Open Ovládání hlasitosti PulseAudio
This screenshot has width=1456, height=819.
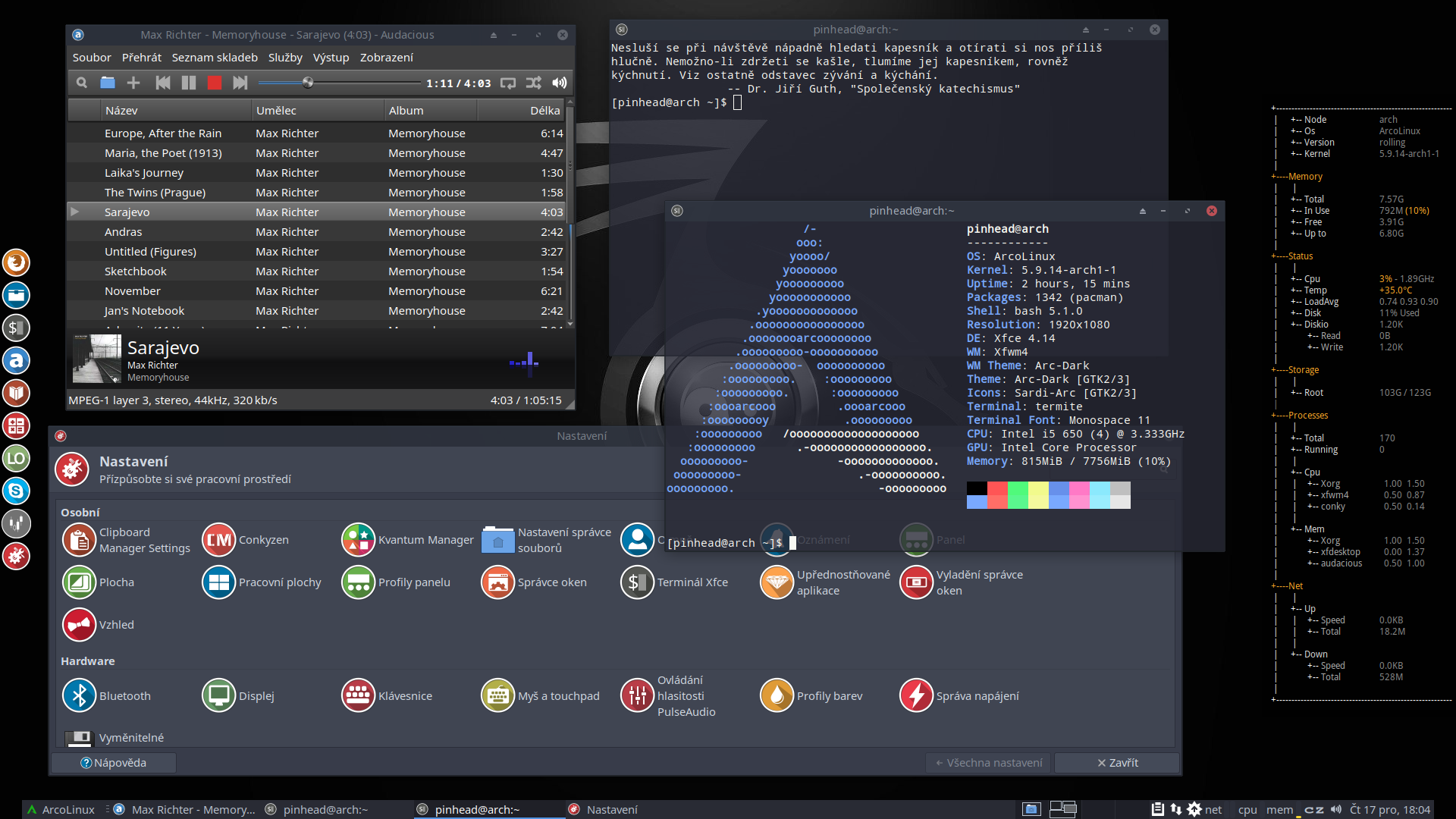pyautogui.click(x=668, y=696)
